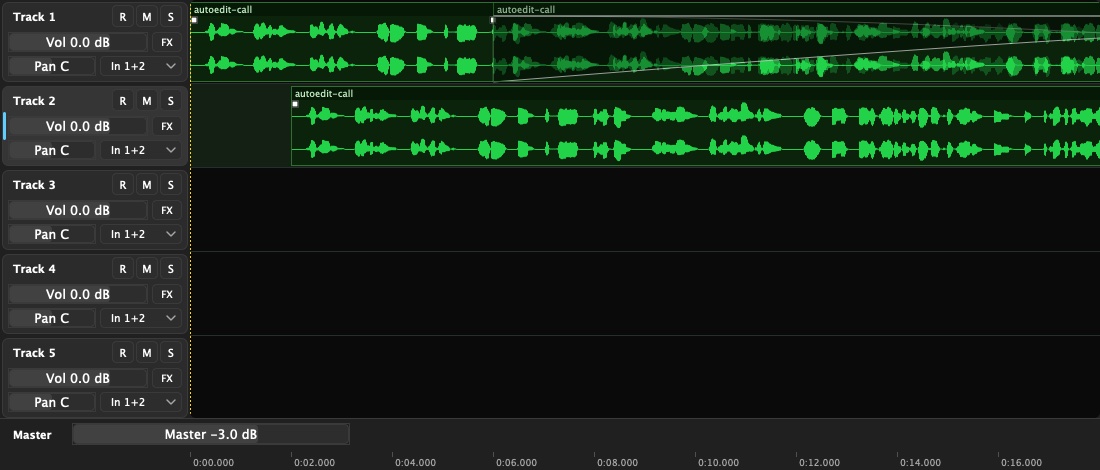Image resolution: width=1100 pixels, height=470 pixels.
Task: Click the 0:14.000 ruler mark
Action: pos(921,462)
